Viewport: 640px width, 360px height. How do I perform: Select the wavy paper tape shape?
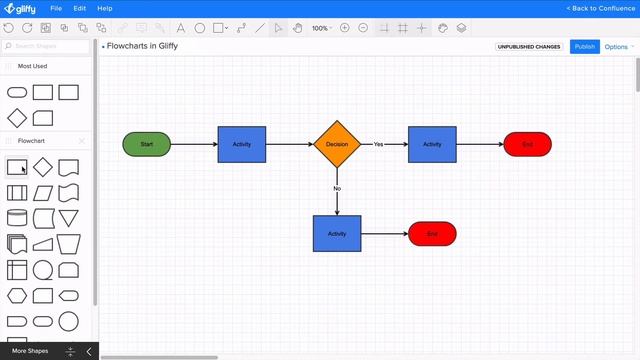click(x=69, y=193)
